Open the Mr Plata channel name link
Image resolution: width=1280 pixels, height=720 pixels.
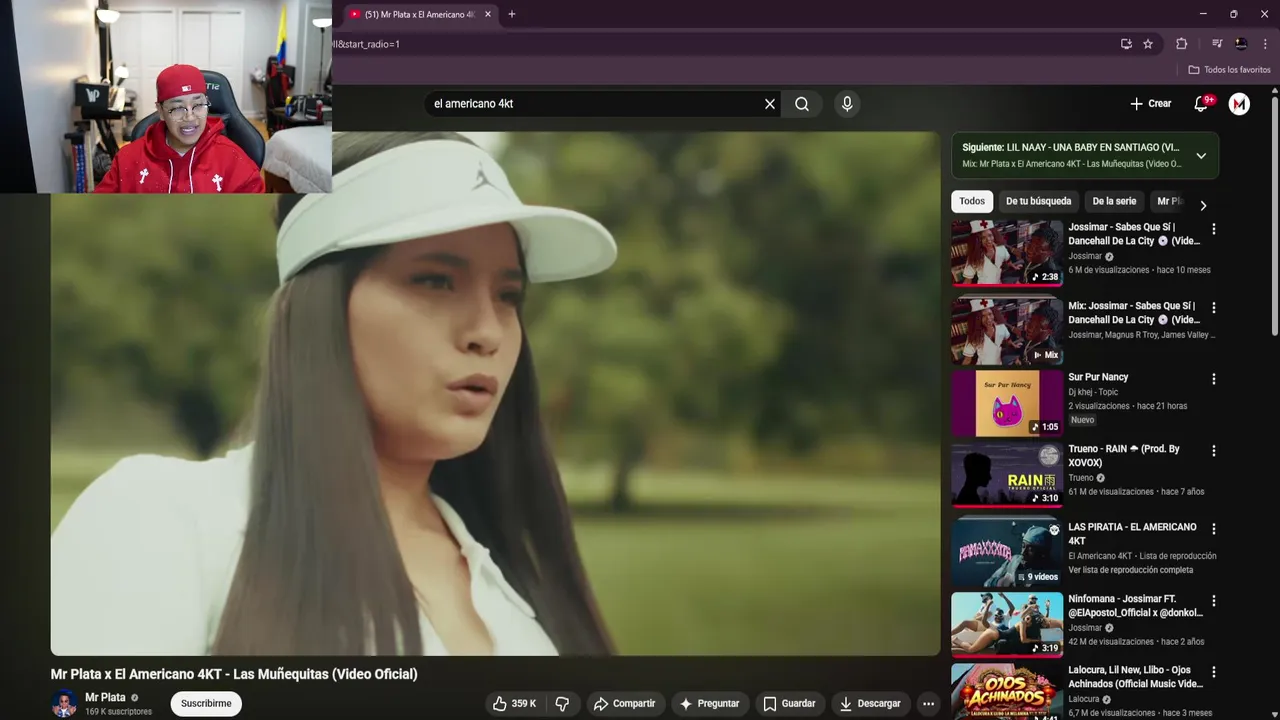(105, 697)
